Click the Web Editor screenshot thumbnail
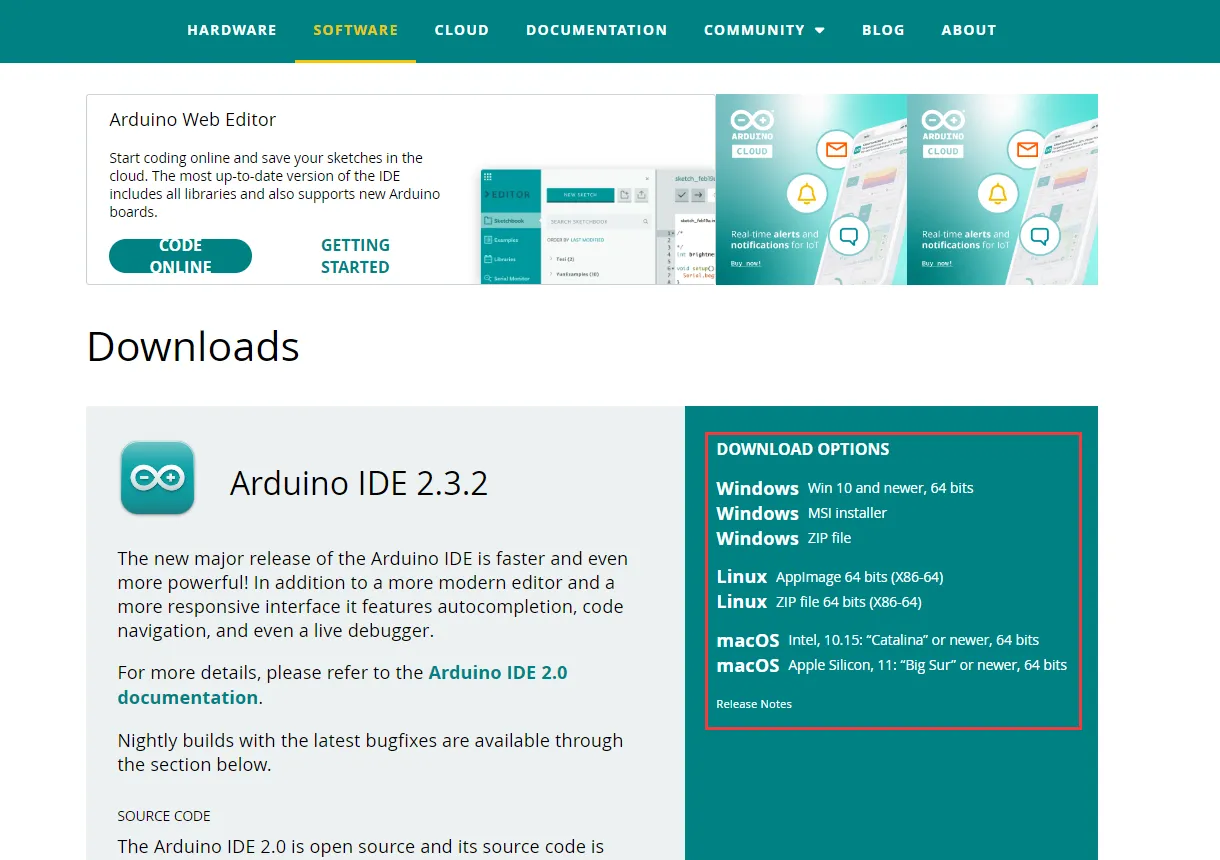This screenshot has height=860, width=1220. pos(598,226)
